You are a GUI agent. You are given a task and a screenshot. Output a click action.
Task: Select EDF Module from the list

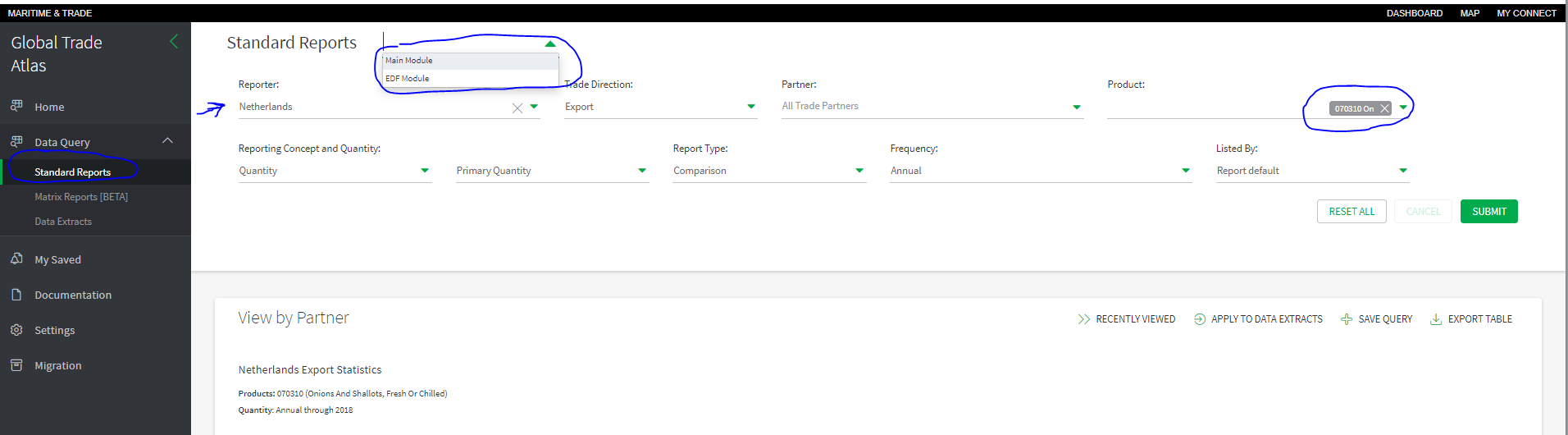[x=408, y=79]
